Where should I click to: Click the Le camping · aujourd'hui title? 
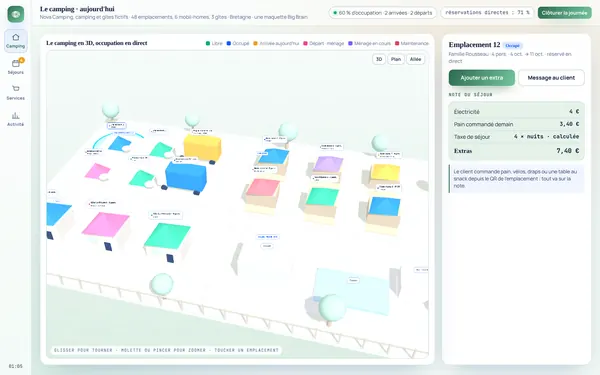(x=77, y=9)
